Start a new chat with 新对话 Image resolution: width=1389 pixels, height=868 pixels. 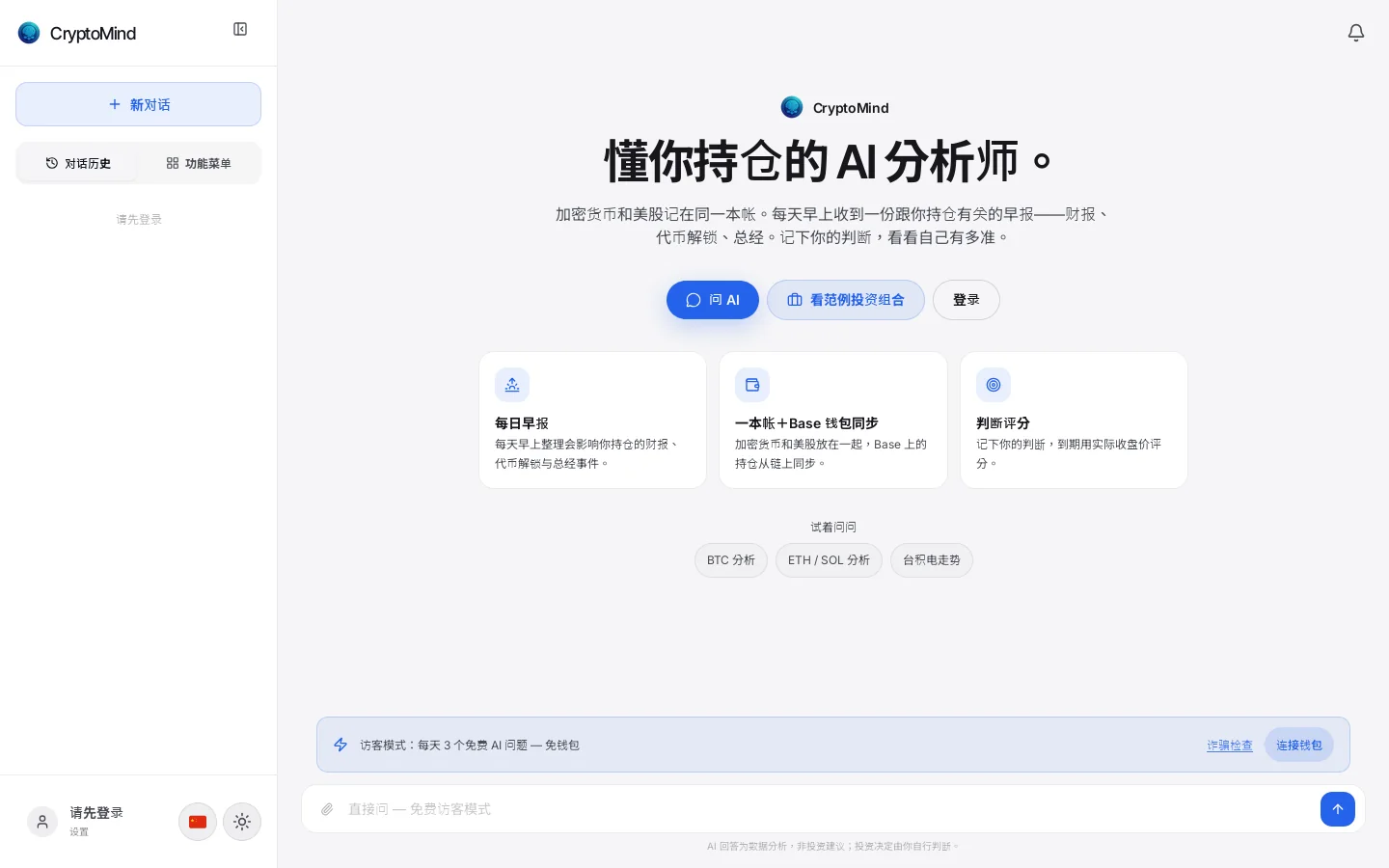click(x=138, y=104)
